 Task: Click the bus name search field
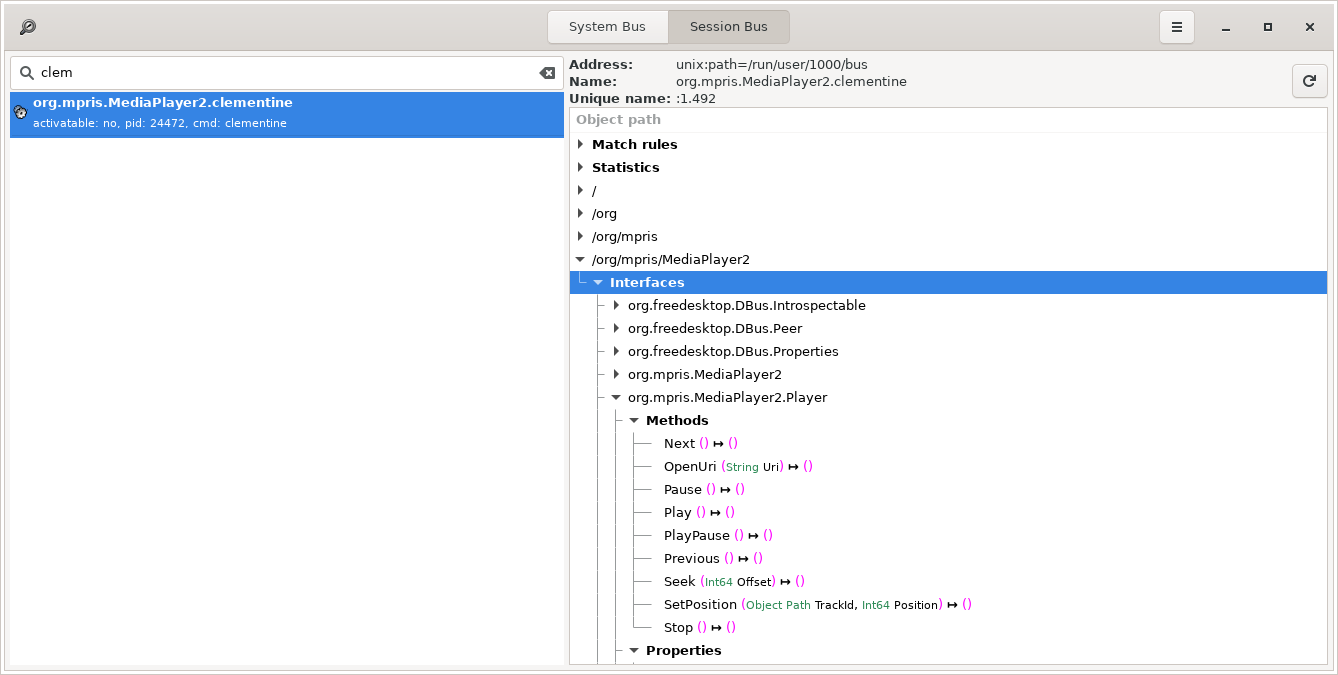pos(287,73)
